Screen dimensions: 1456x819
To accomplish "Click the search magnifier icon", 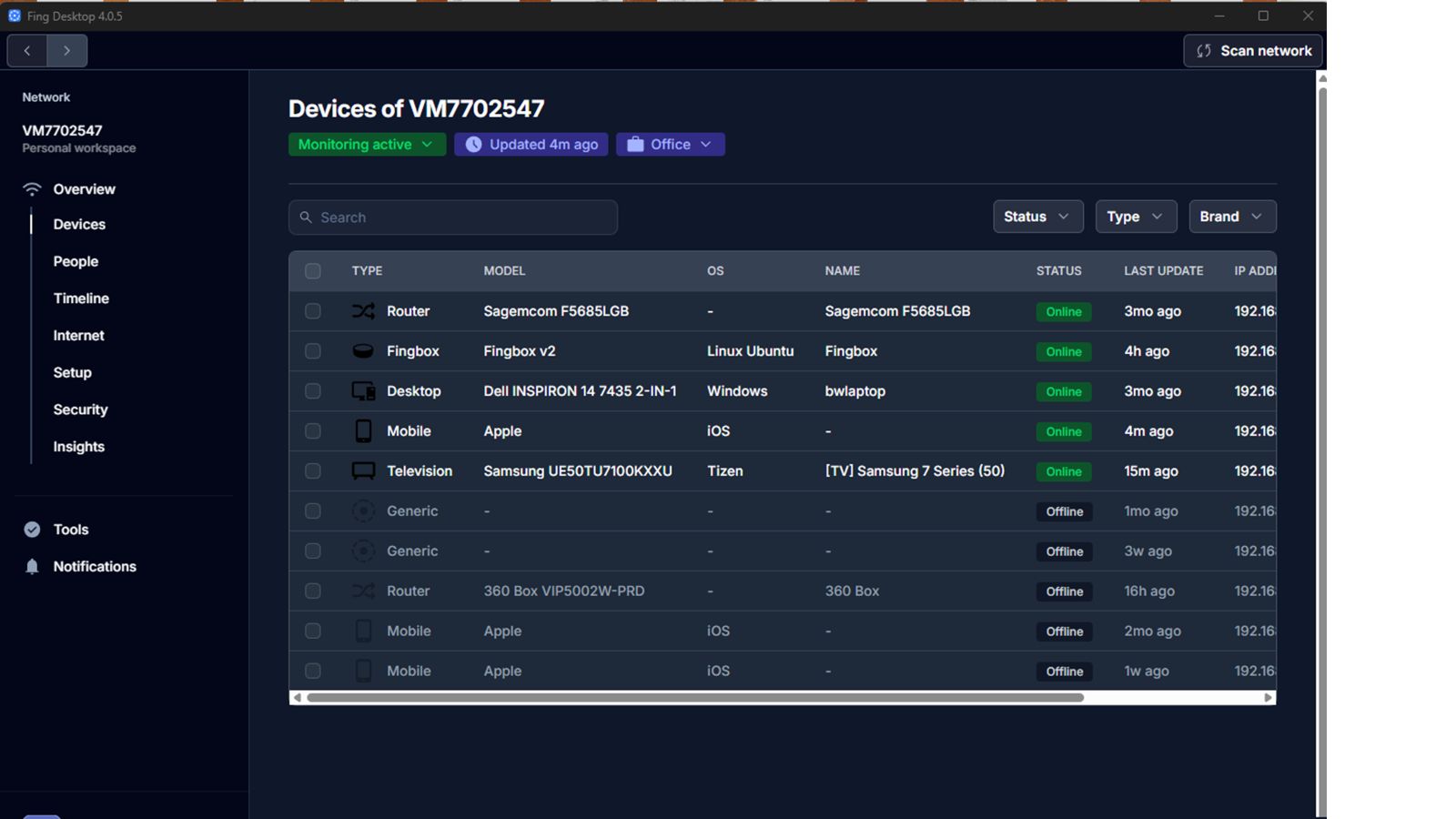I will point(306,217).
